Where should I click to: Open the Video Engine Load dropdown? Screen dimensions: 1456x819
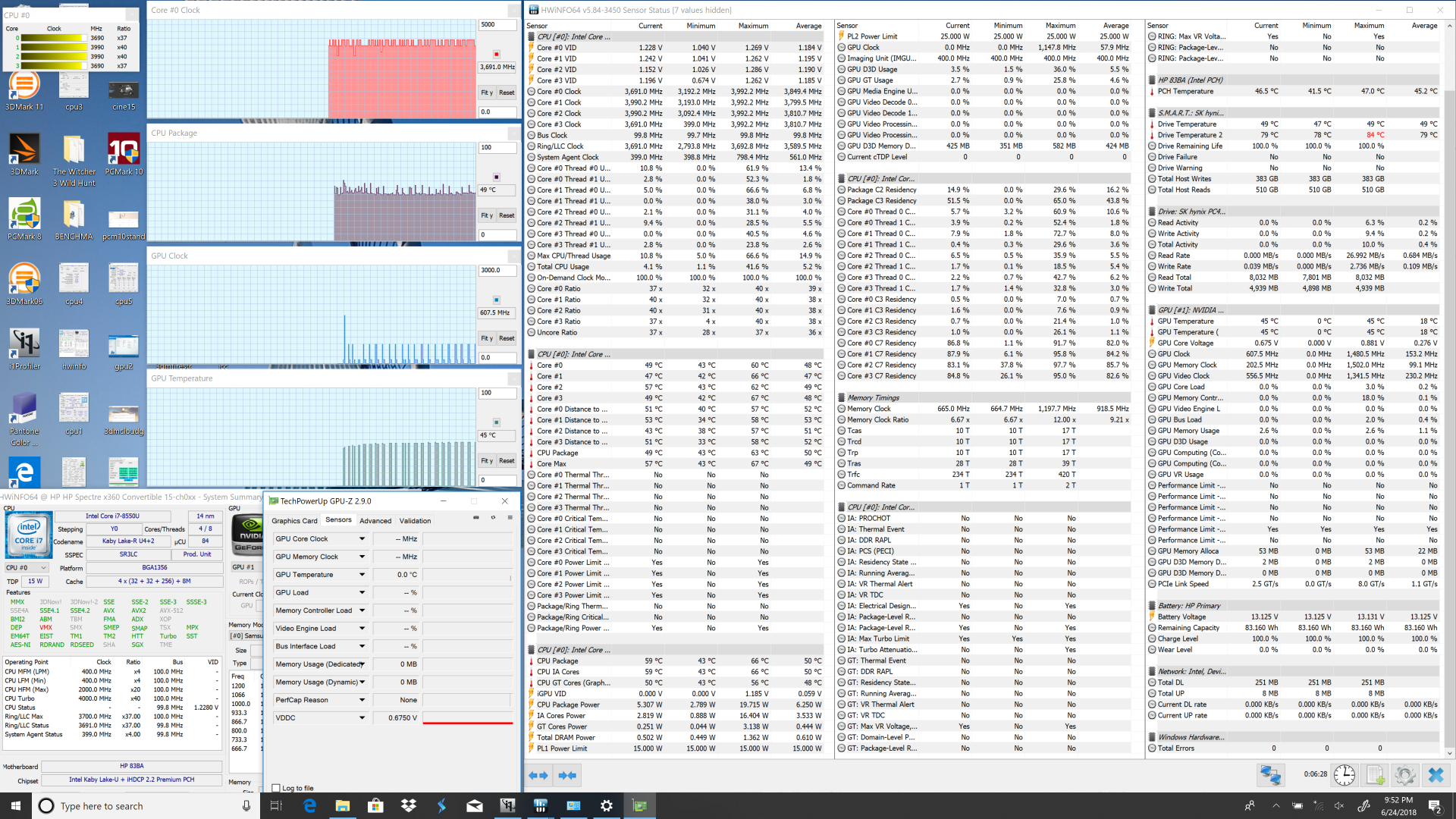362,628
